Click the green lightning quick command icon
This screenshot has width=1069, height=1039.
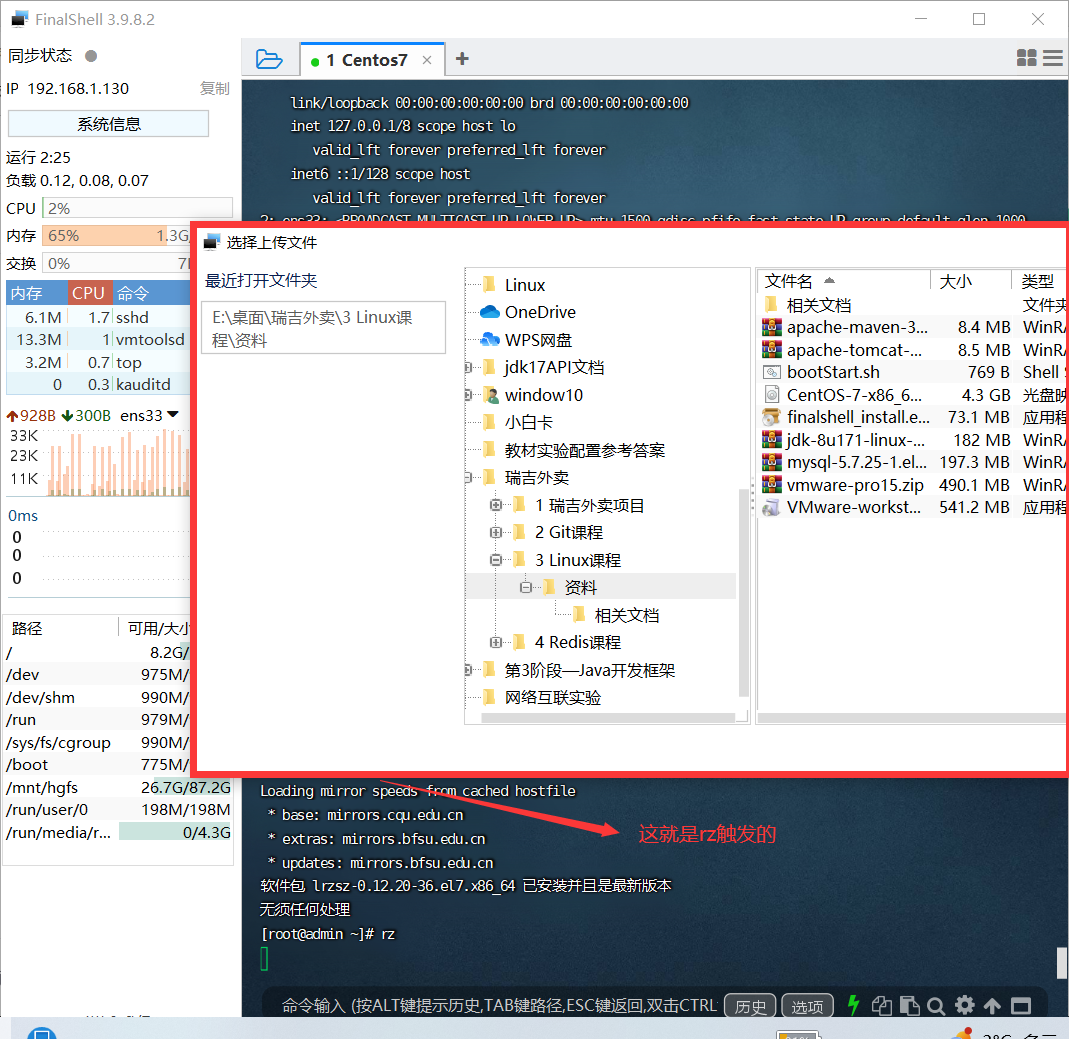pos(853,1005)
